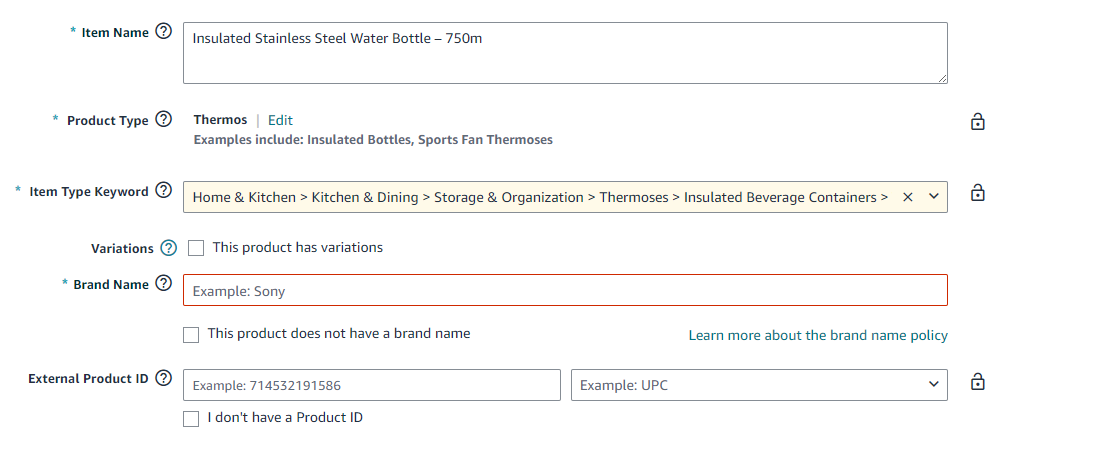Clear Item Type Keyword selection with X

908,197
